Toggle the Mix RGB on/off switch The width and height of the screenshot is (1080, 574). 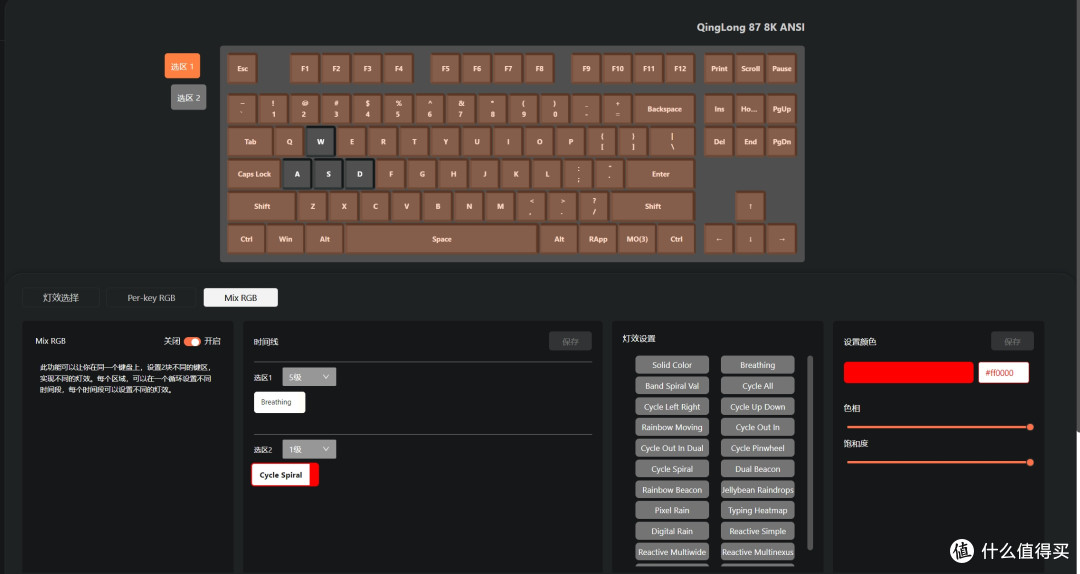click(192, 342)
